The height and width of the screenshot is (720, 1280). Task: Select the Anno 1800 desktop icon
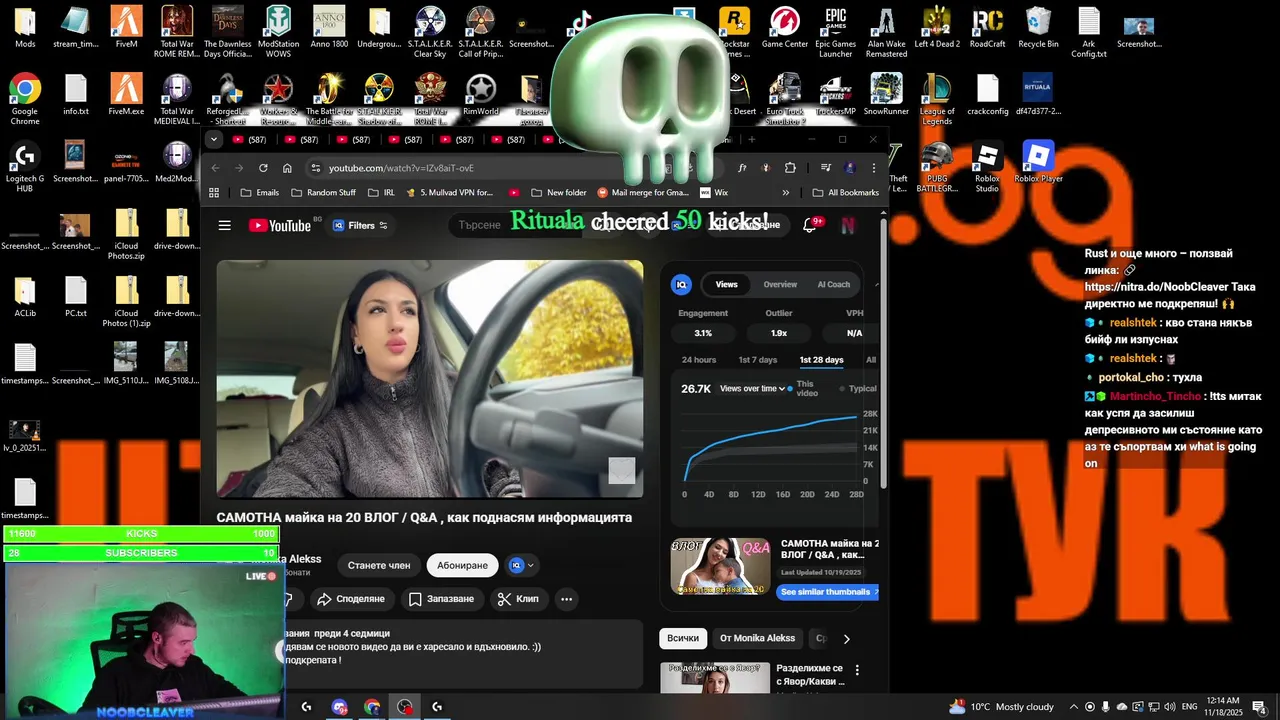pos(329,27)
